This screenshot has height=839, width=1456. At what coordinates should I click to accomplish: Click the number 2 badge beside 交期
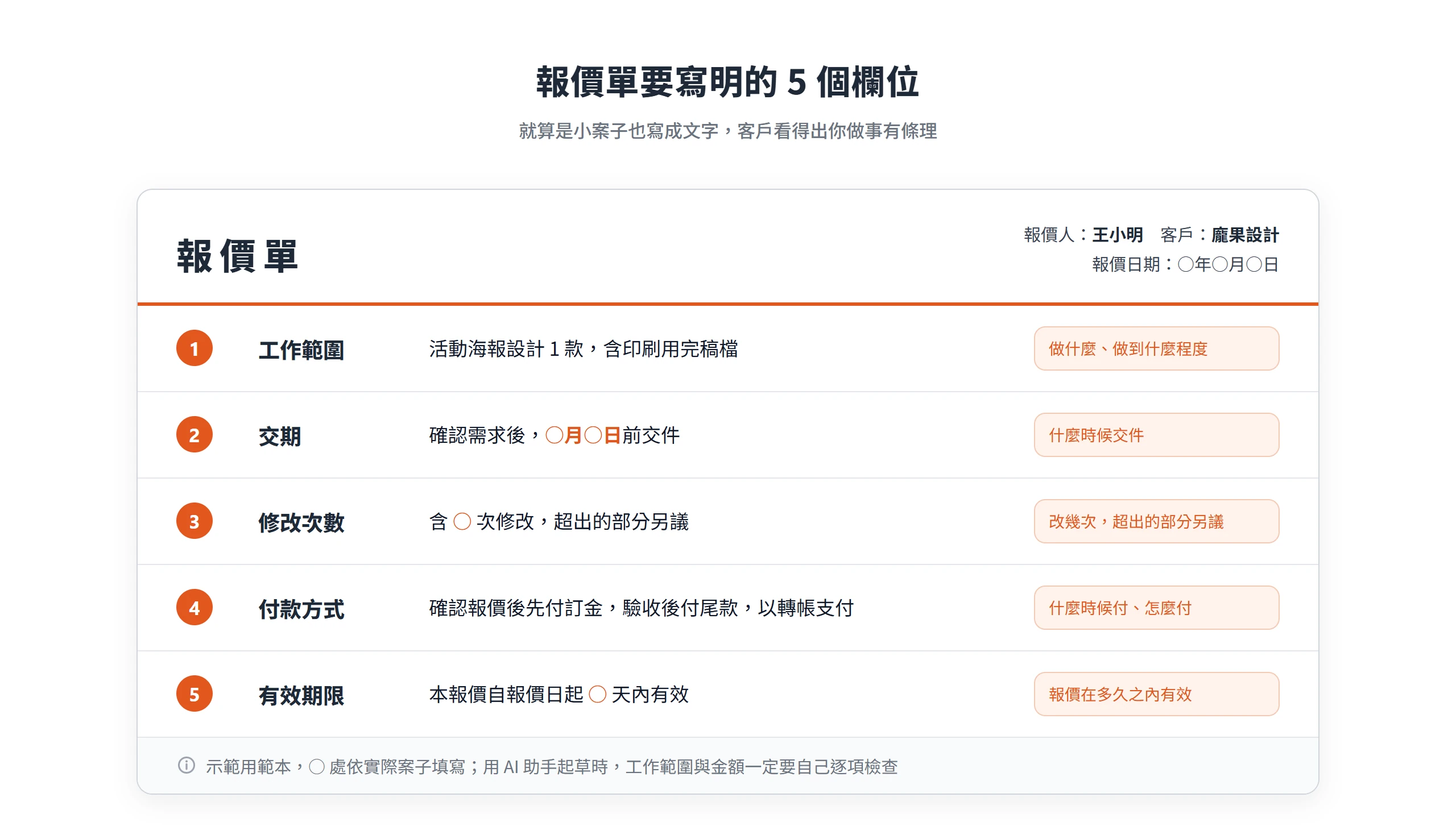tap(195, 434)
